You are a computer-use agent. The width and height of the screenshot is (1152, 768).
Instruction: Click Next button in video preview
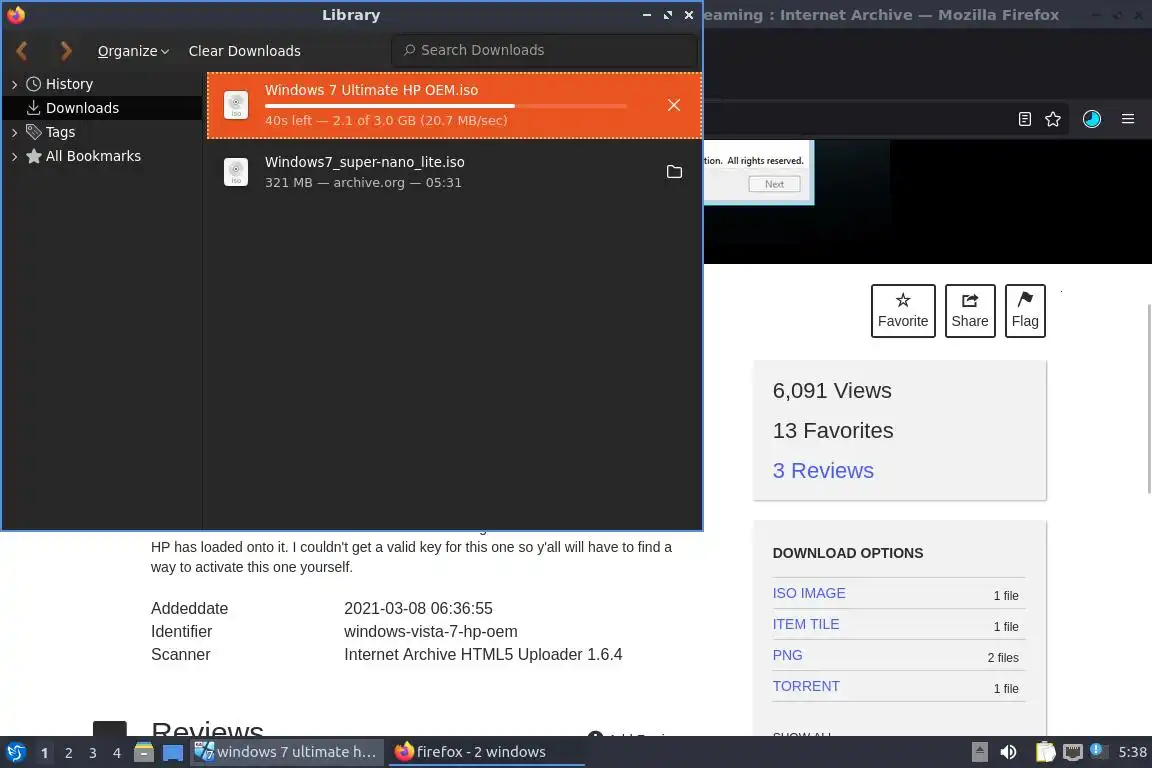coord(774,184)
